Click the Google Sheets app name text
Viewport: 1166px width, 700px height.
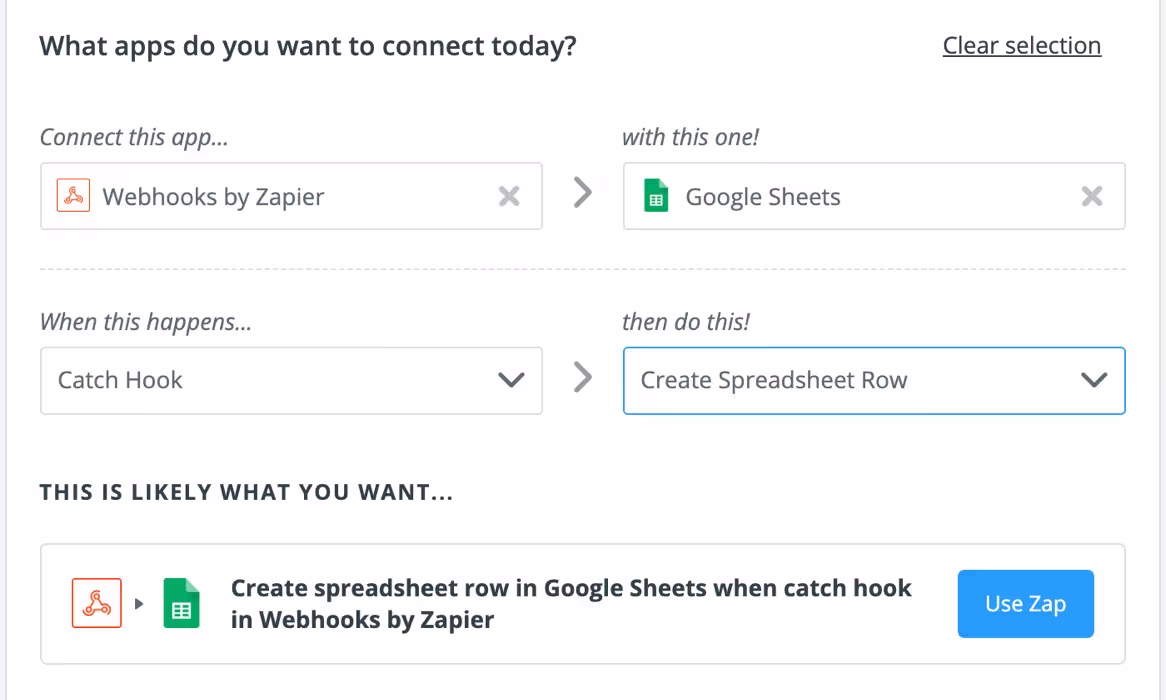coord(763,196)
